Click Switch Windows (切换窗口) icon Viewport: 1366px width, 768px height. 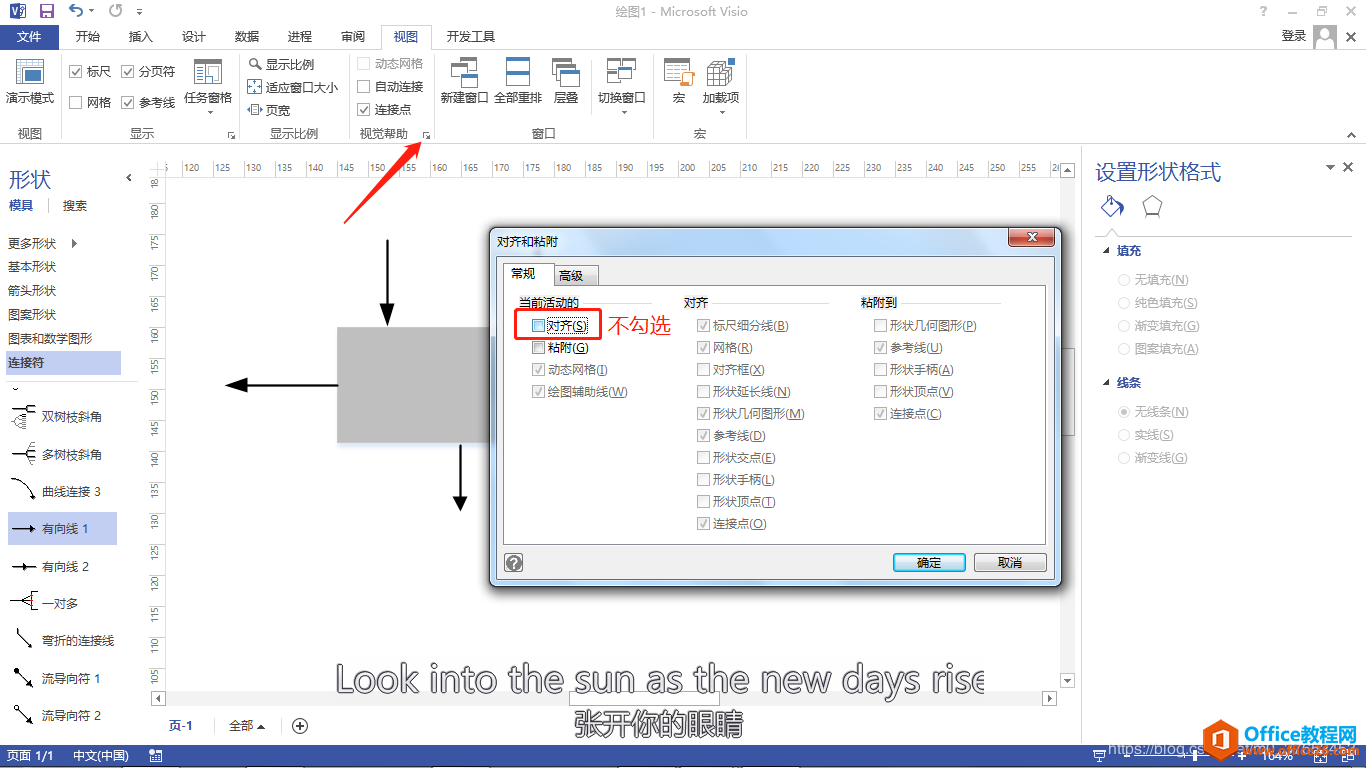coord(621,73)
